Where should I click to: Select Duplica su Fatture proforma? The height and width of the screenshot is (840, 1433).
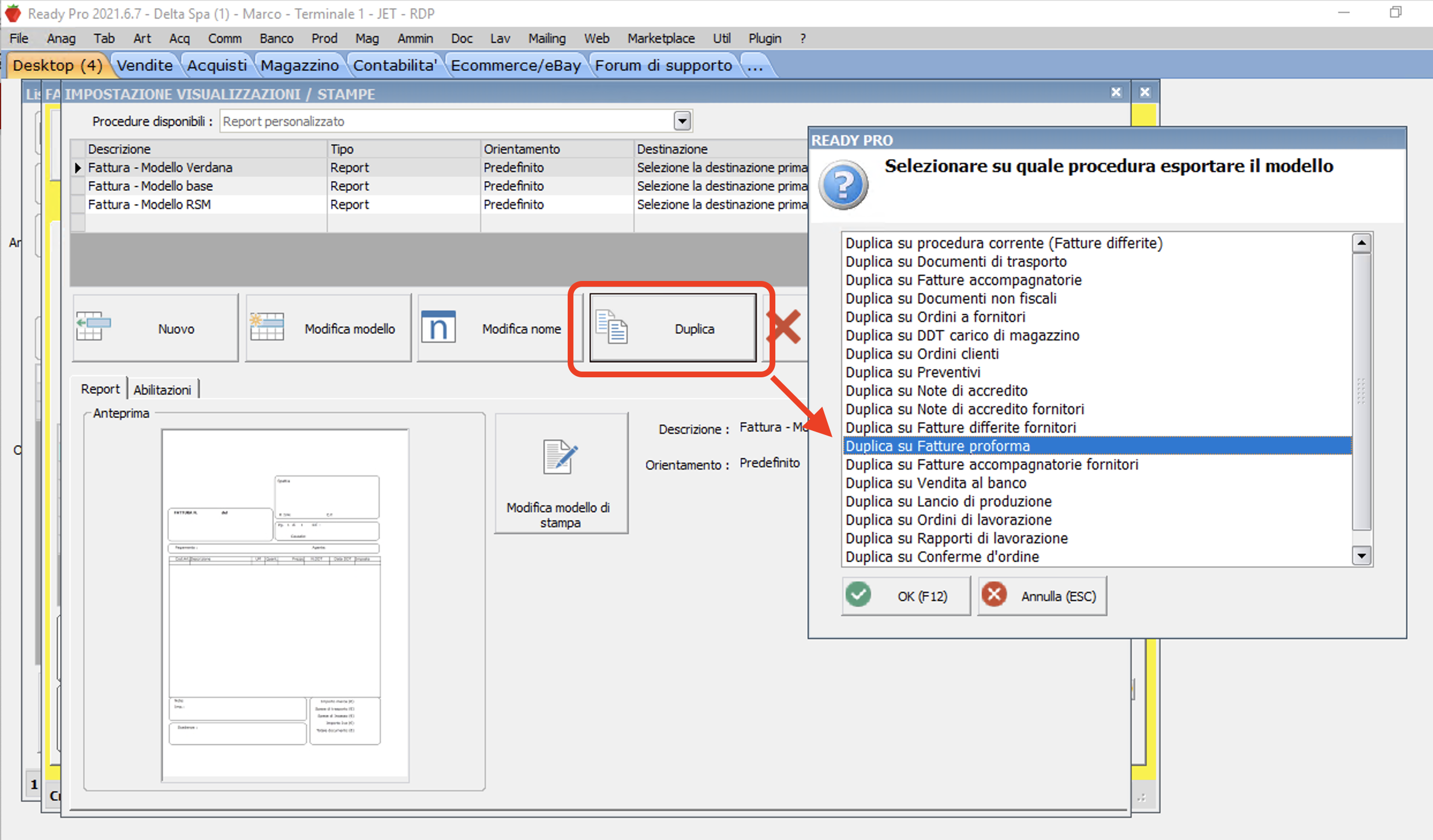pyautogui.click(x=1098, y=446)
